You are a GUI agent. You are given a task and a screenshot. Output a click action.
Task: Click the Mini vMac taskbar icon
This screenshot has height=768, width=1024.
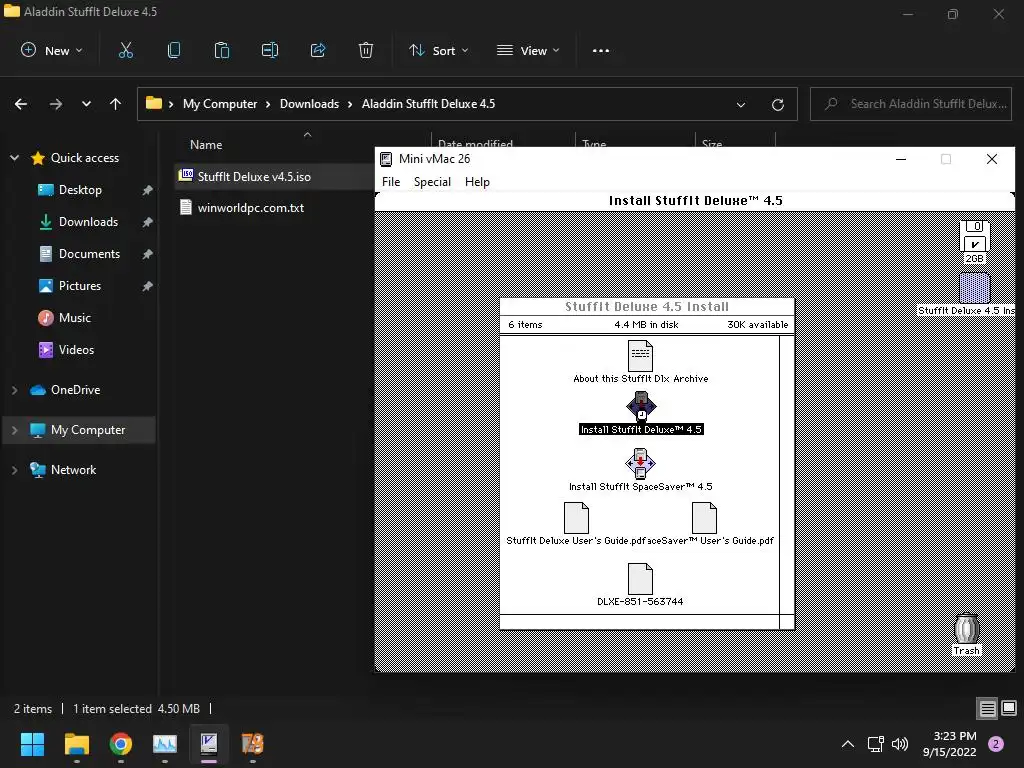click(209, 744)
